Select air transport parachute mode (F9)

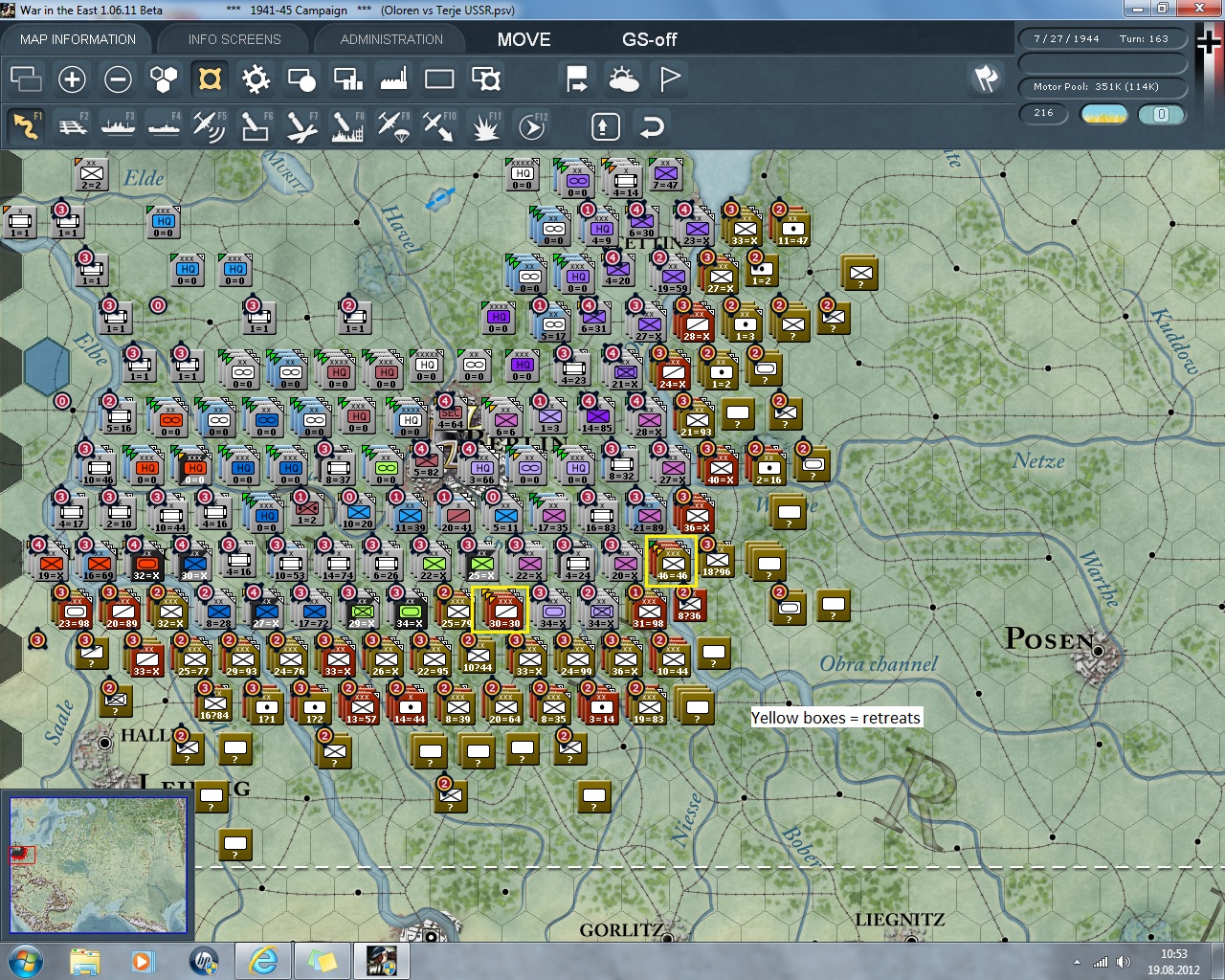[x=393, y=125]
